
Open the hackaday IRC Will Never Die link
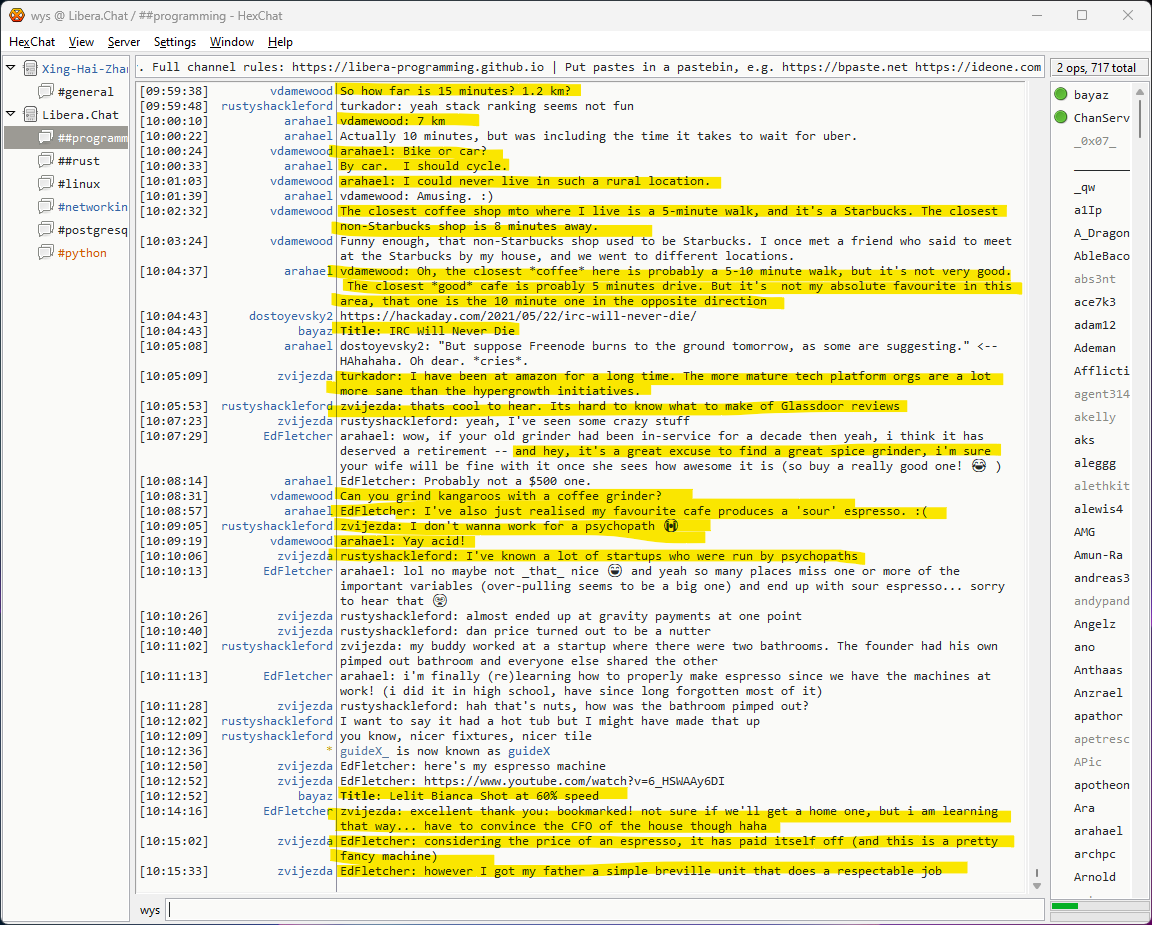tap(518, 316)
